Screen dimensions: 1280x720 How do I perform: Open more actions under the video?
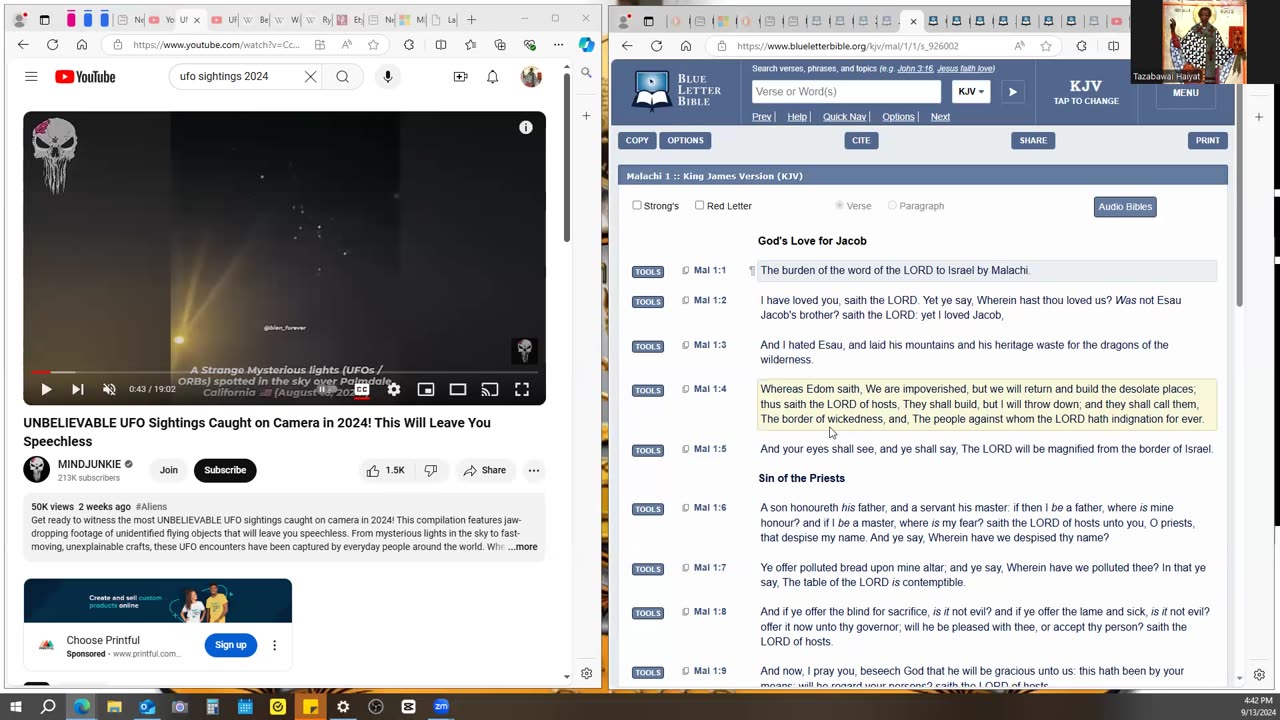[534, 470]
